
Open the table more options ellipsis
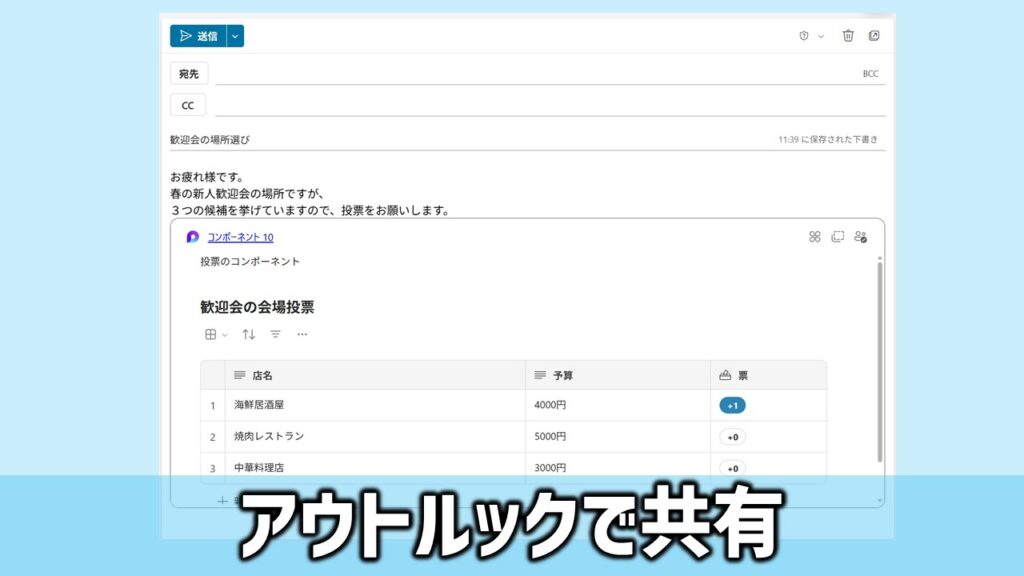[x=302, y=334]
